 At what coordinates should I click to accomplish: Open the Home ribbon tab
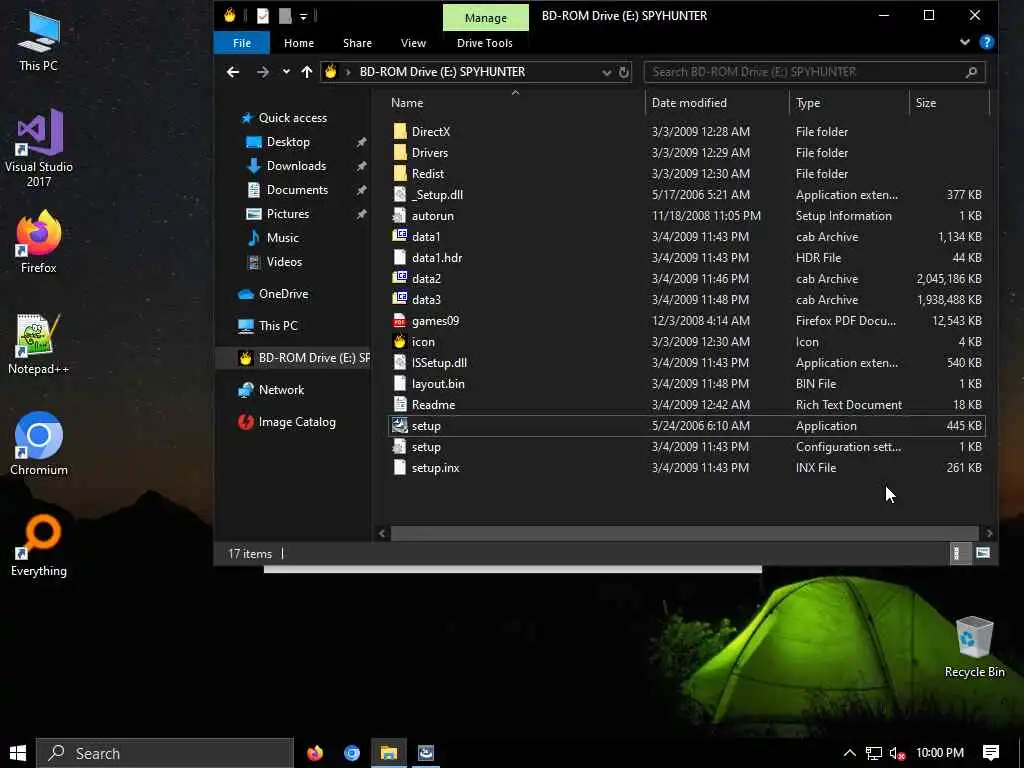298,42
